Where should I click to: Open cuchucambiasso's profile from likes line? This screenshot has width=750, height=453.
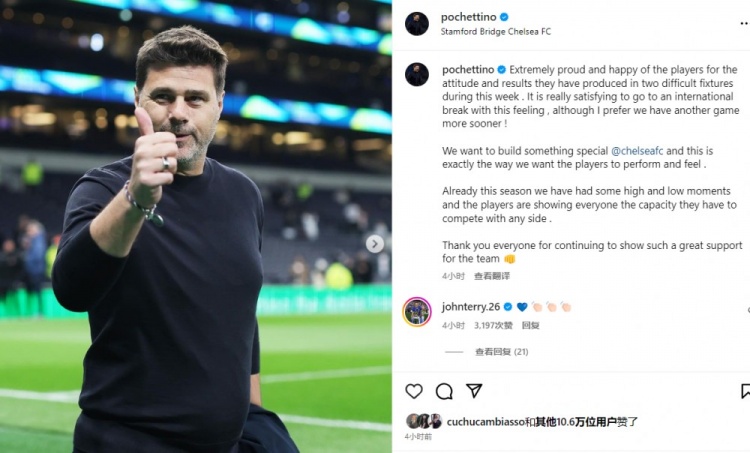pyautogui.click(x=489, y=421)
